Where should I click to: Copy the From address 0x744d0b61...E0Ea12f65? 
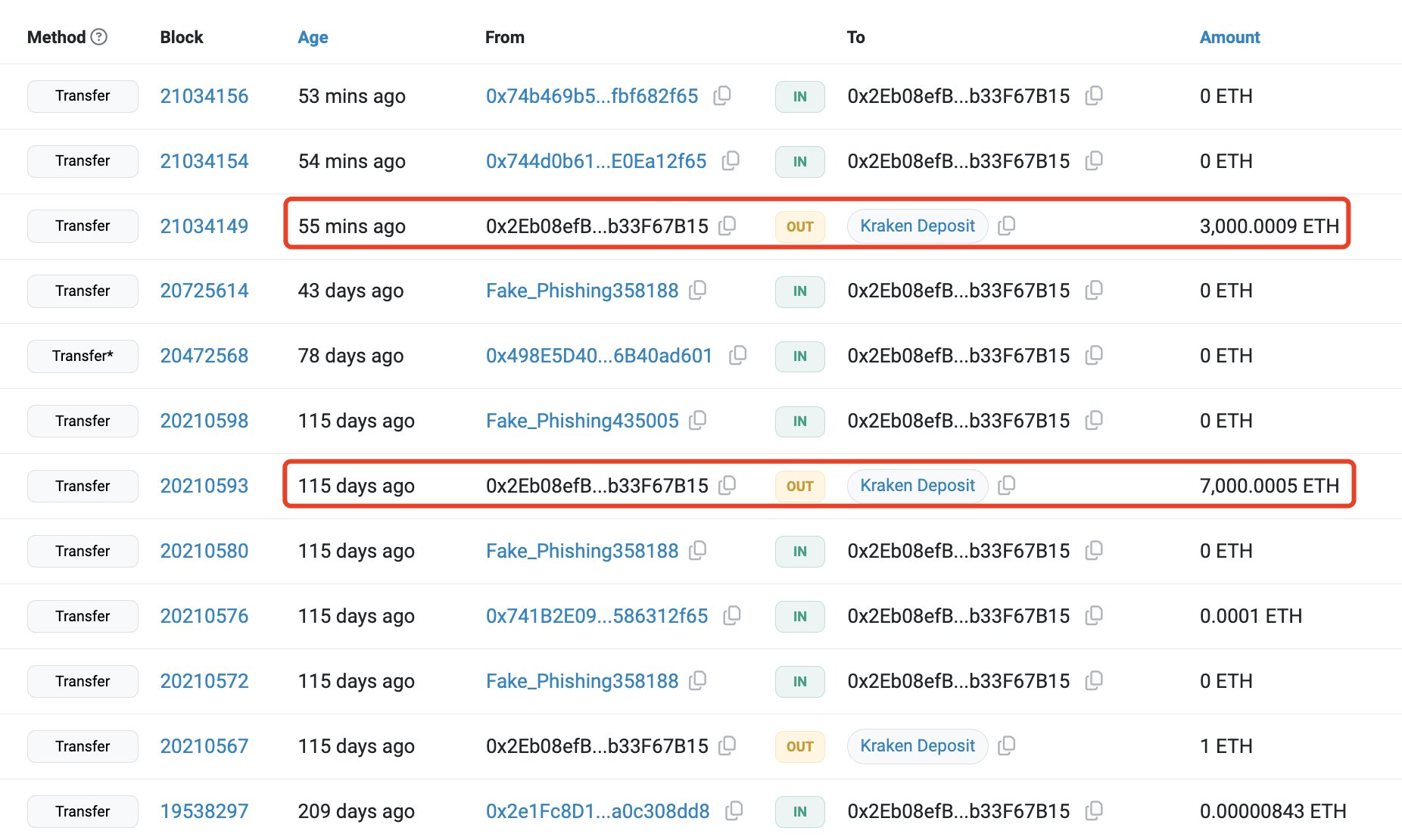point(731,160)
